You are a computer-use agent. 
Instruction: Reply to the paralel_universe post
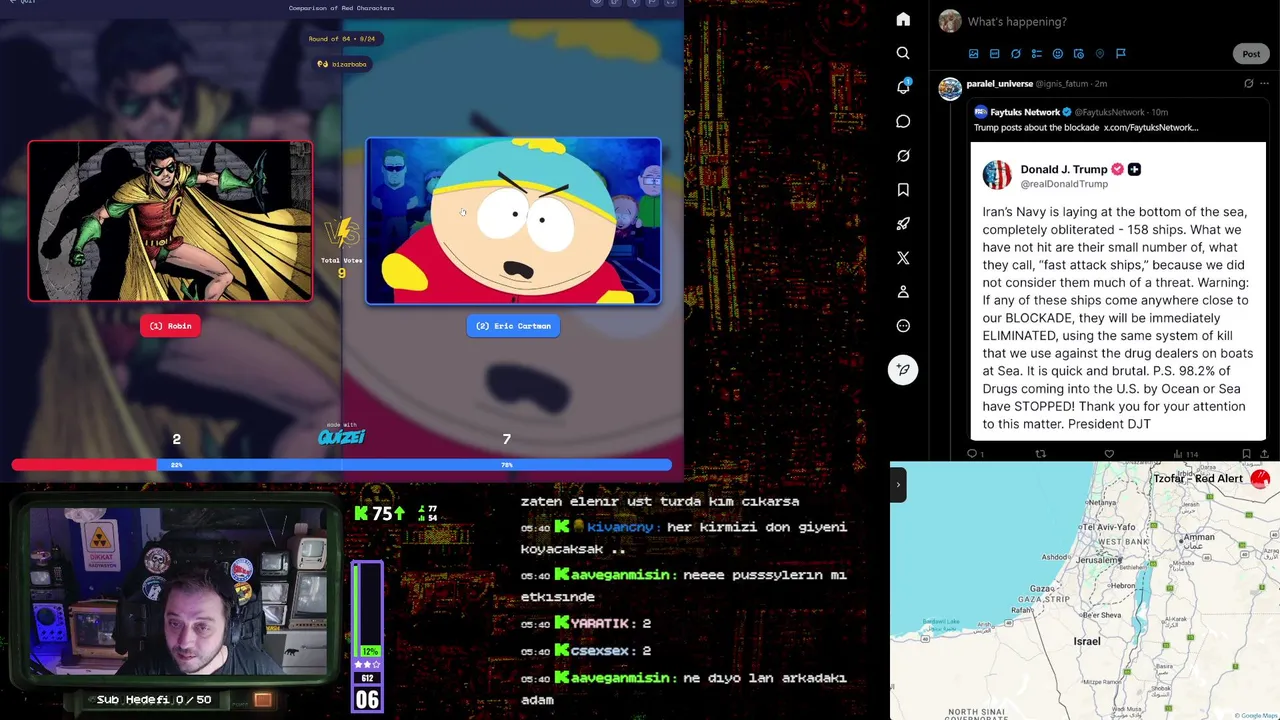[972, 454]
